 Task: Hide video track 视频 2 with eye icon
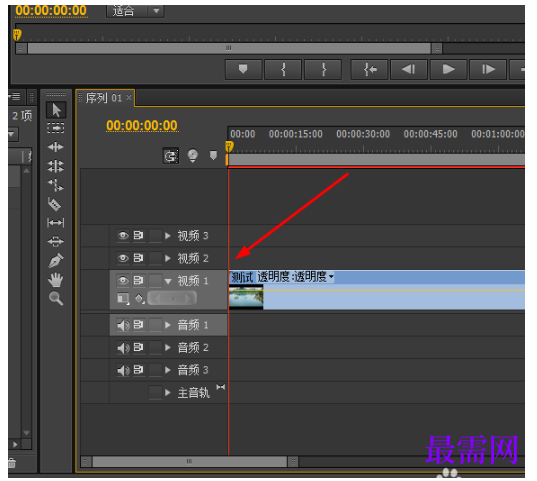coord(123,258)
